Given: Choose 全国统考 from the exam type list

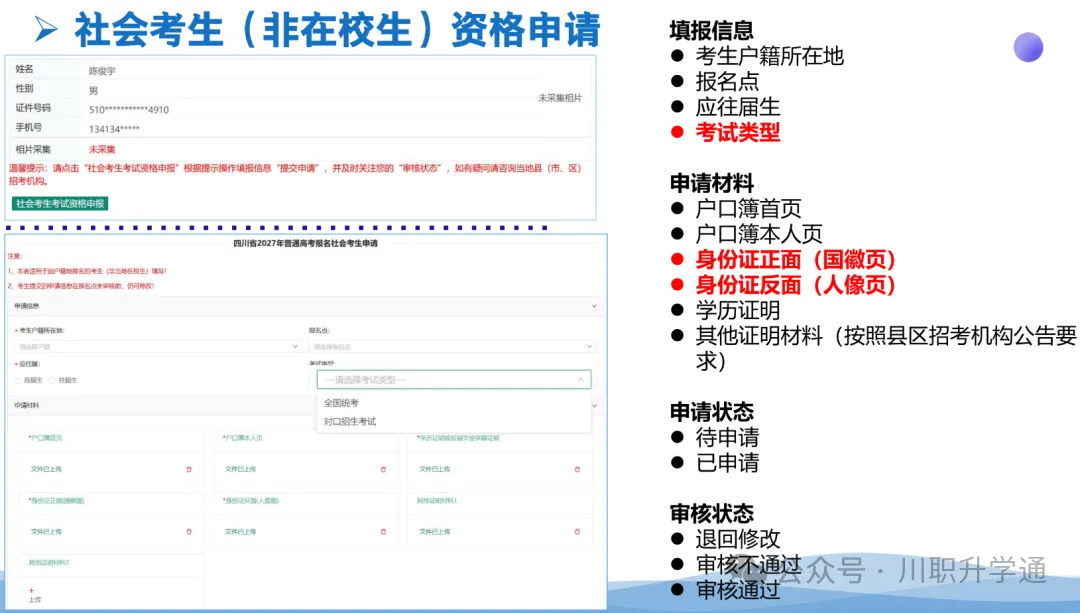Looking at the screenshot, I should click(341, 403).
